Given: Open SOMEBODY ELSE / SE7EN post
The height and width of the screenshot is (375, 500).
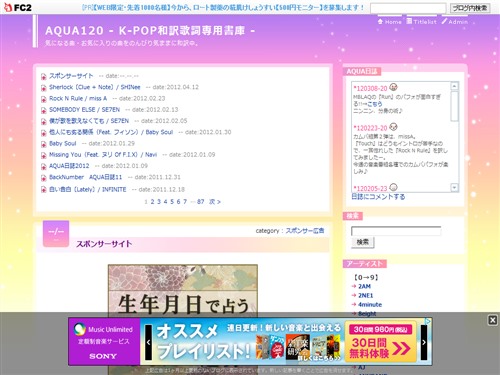Looking at the screenshot, I should [84, 110].
